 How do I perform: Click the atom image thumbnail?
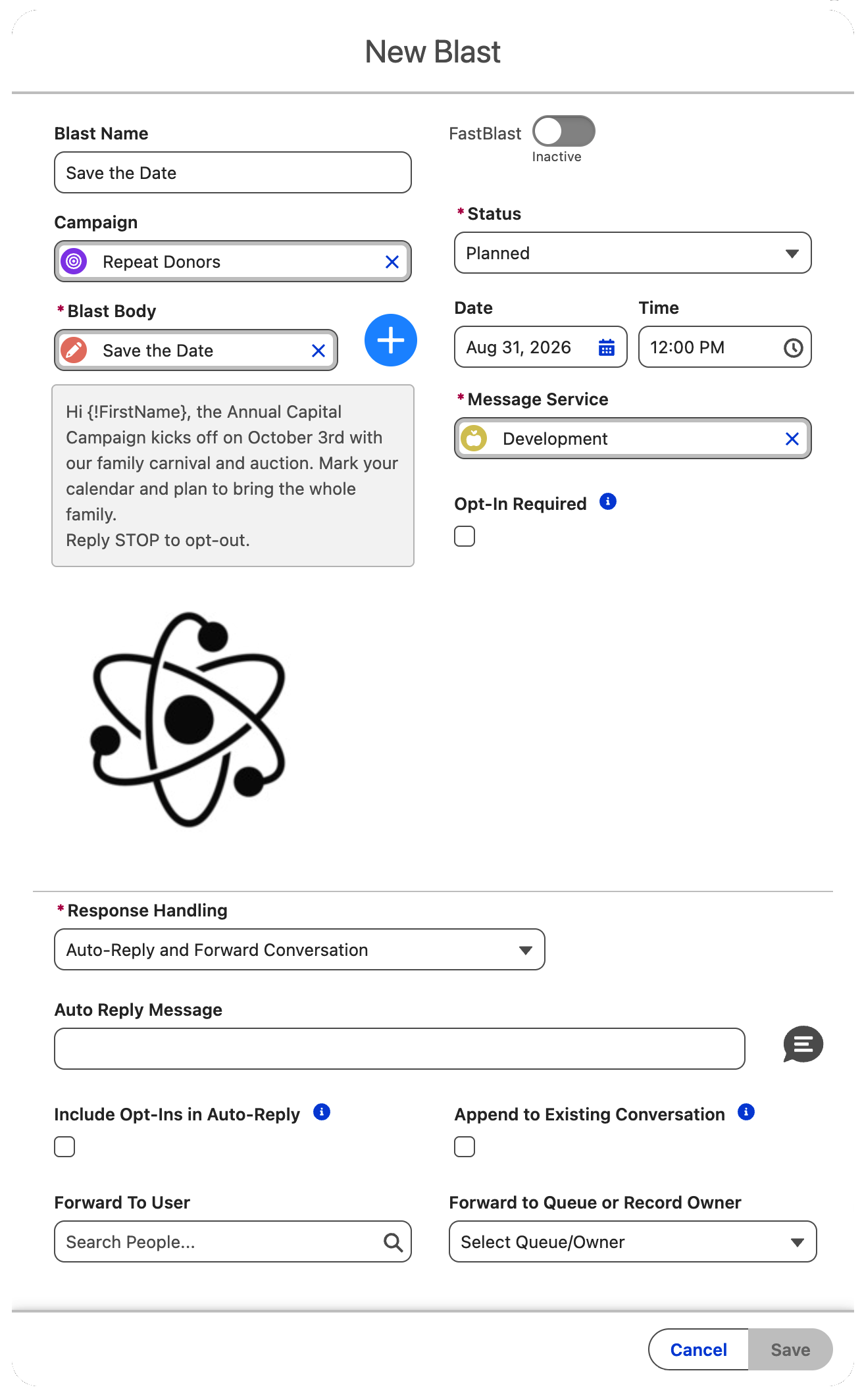tap(189, 719)
